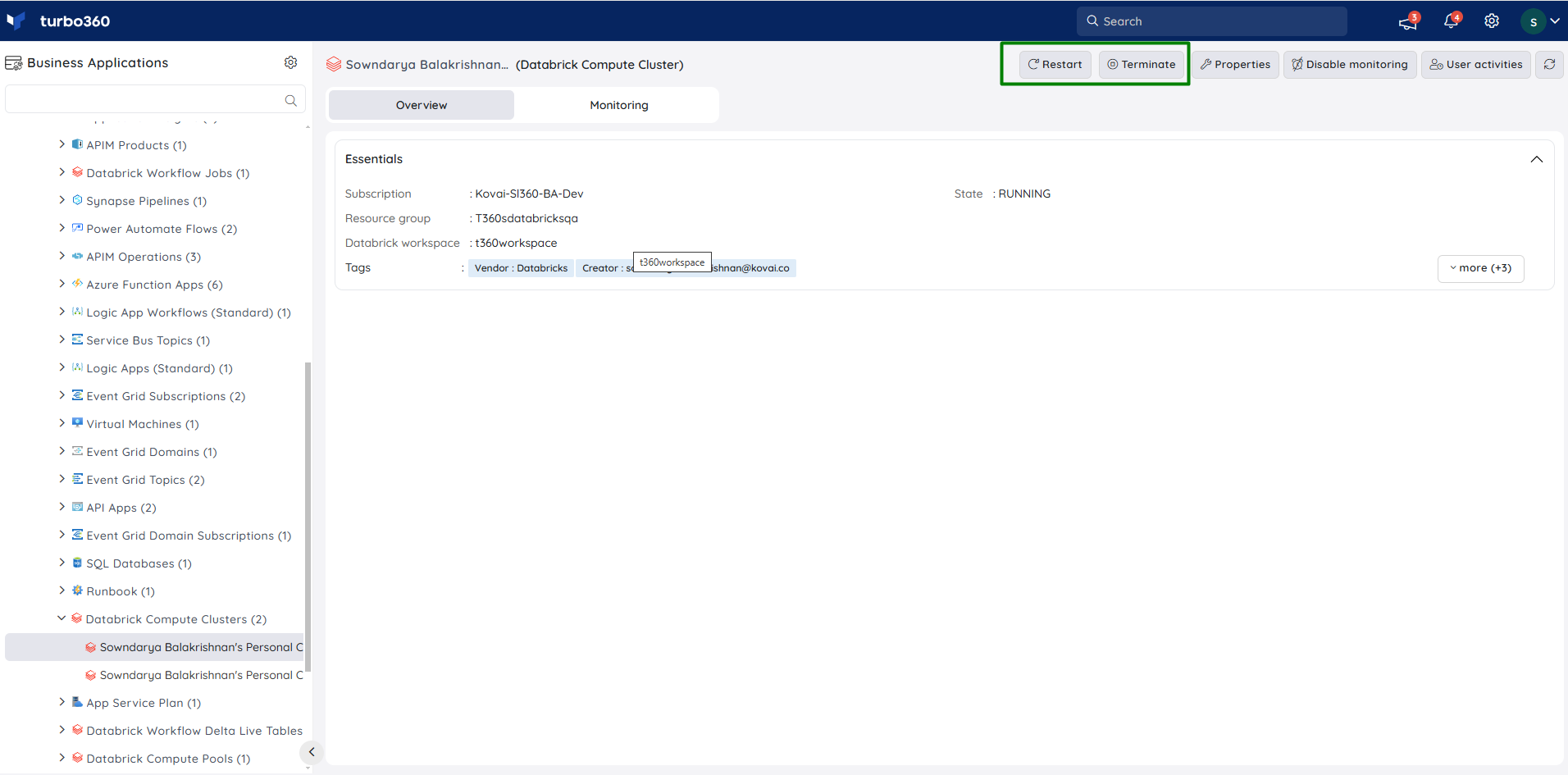Screen dimensions: 1568x775
Task: Click the Azure Function Apps icon
Action: [x=77, y=284]
